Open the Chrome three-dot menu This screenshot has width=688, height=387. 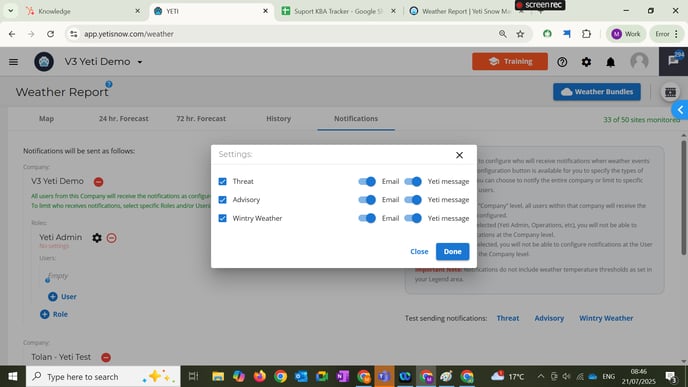(676, 34)
